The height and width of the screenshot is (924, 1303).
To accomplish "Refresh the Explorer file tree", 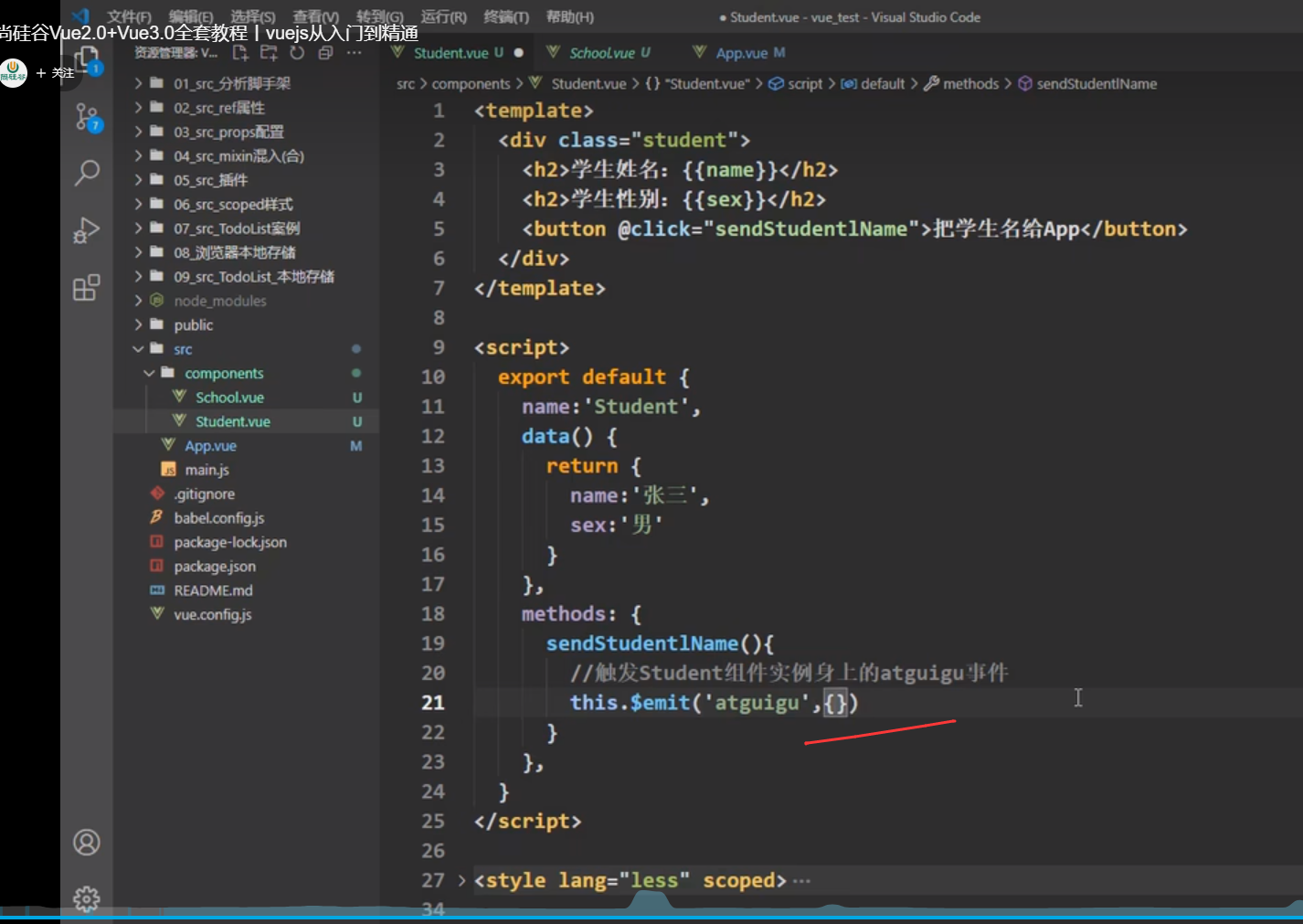I will tap(297, 53).
